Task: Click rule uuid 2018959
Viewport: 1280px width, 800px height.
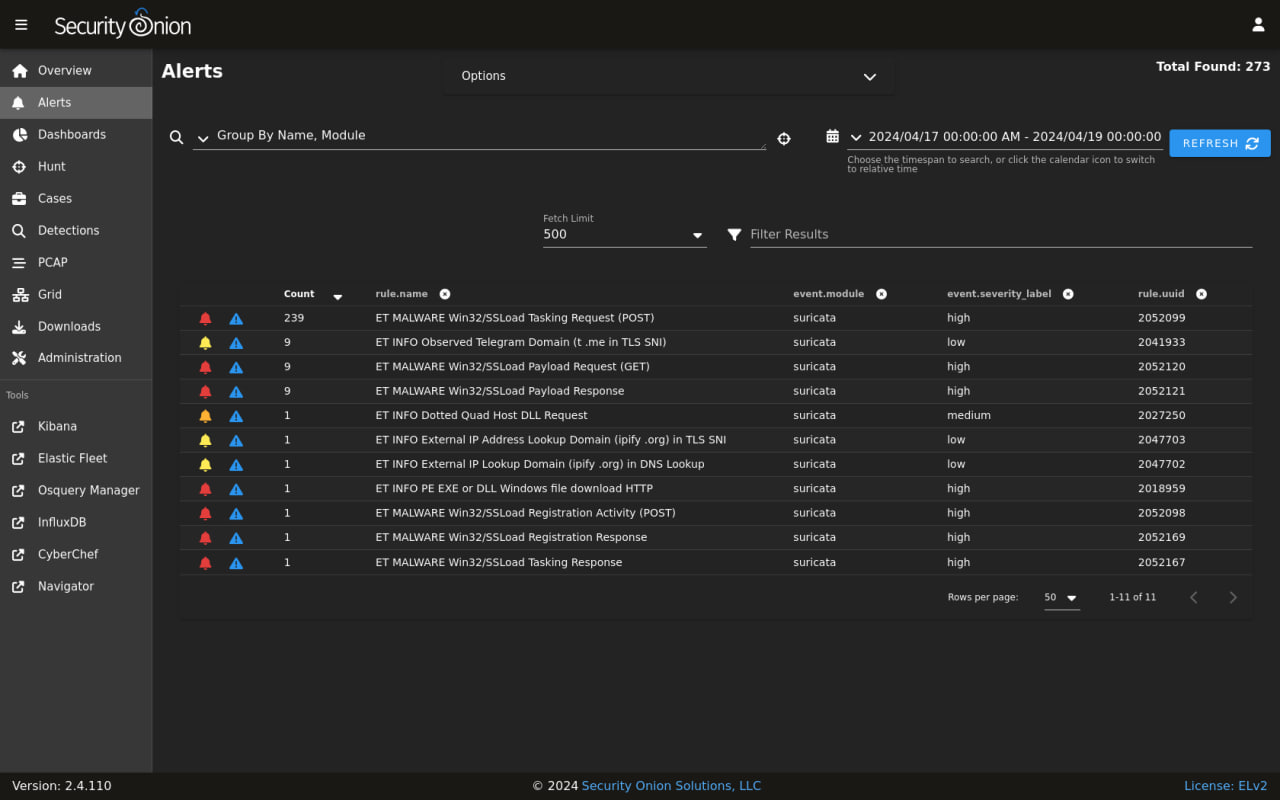Action: [1161, 489]
